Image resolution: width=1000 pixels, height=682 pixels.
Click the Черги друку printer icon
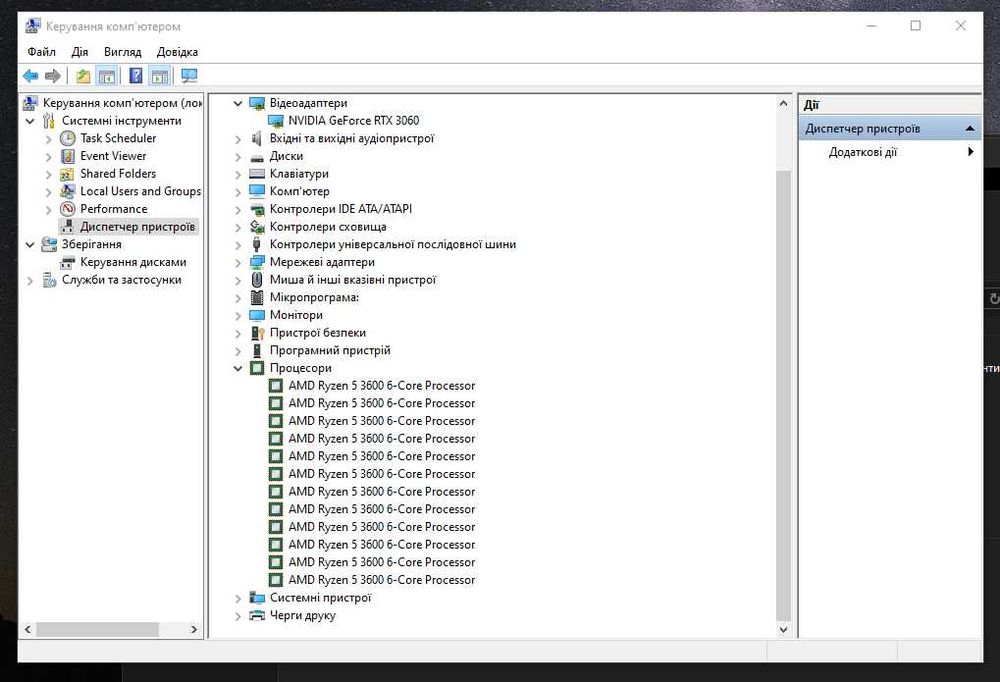click(257, 616)
